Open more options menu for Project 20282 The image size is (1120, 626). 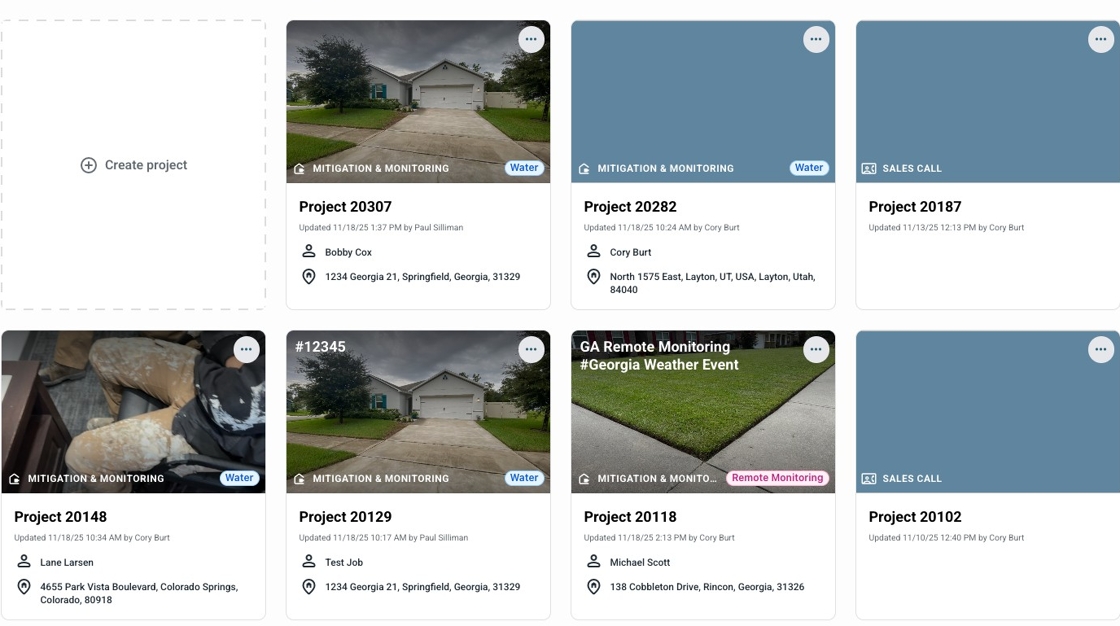[x=816, y=39]
